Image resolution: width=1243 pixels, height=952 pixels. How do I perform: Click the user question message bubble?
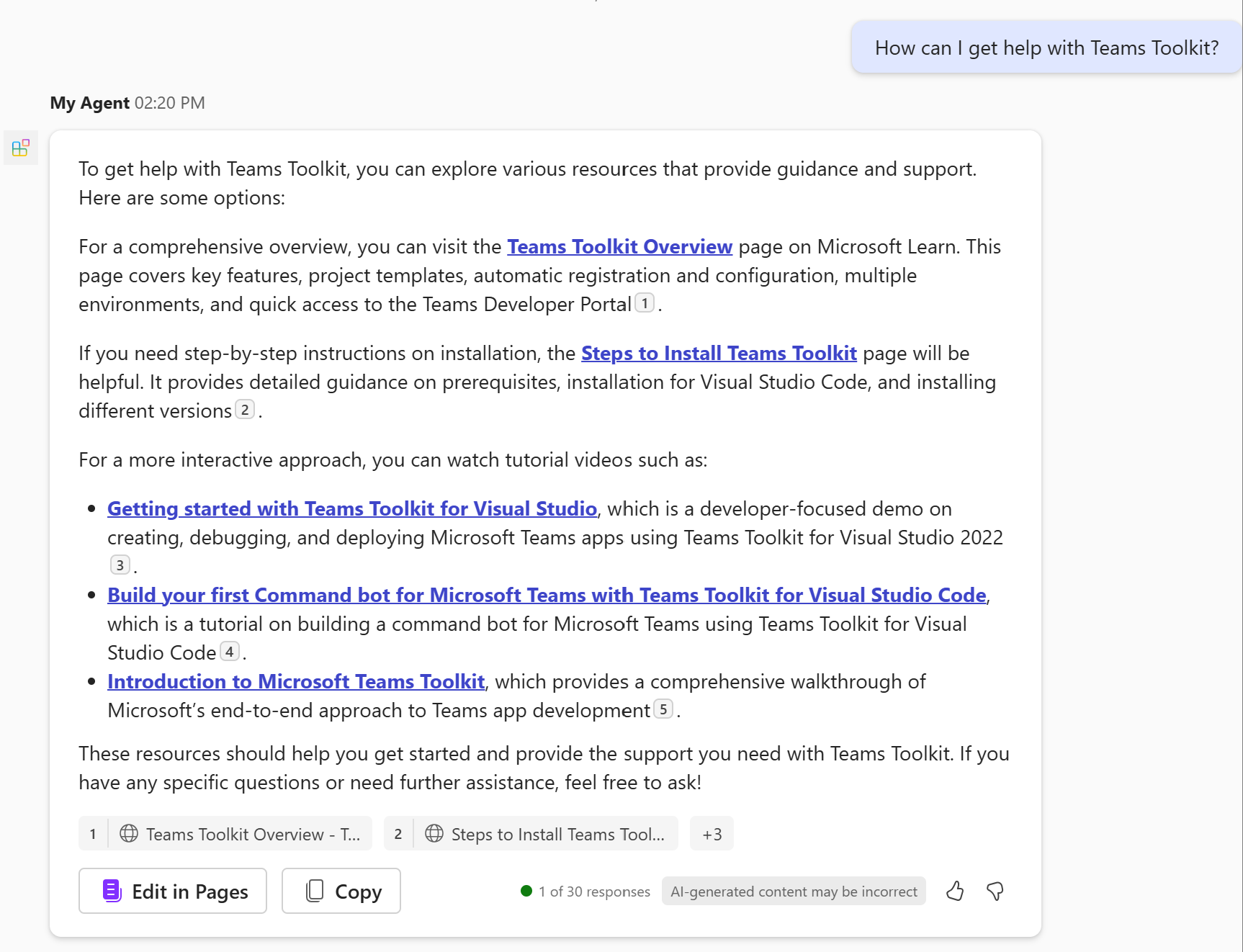[x=1046, y=48]
